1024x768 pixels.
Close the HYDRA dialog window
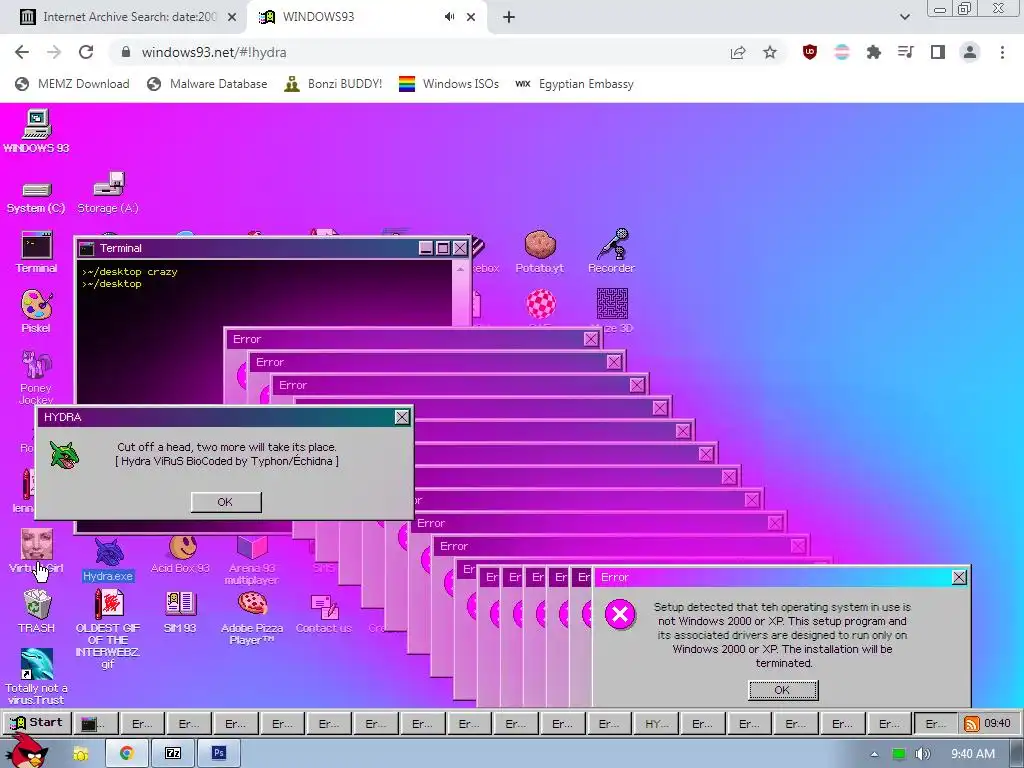(x=402, y=417)
